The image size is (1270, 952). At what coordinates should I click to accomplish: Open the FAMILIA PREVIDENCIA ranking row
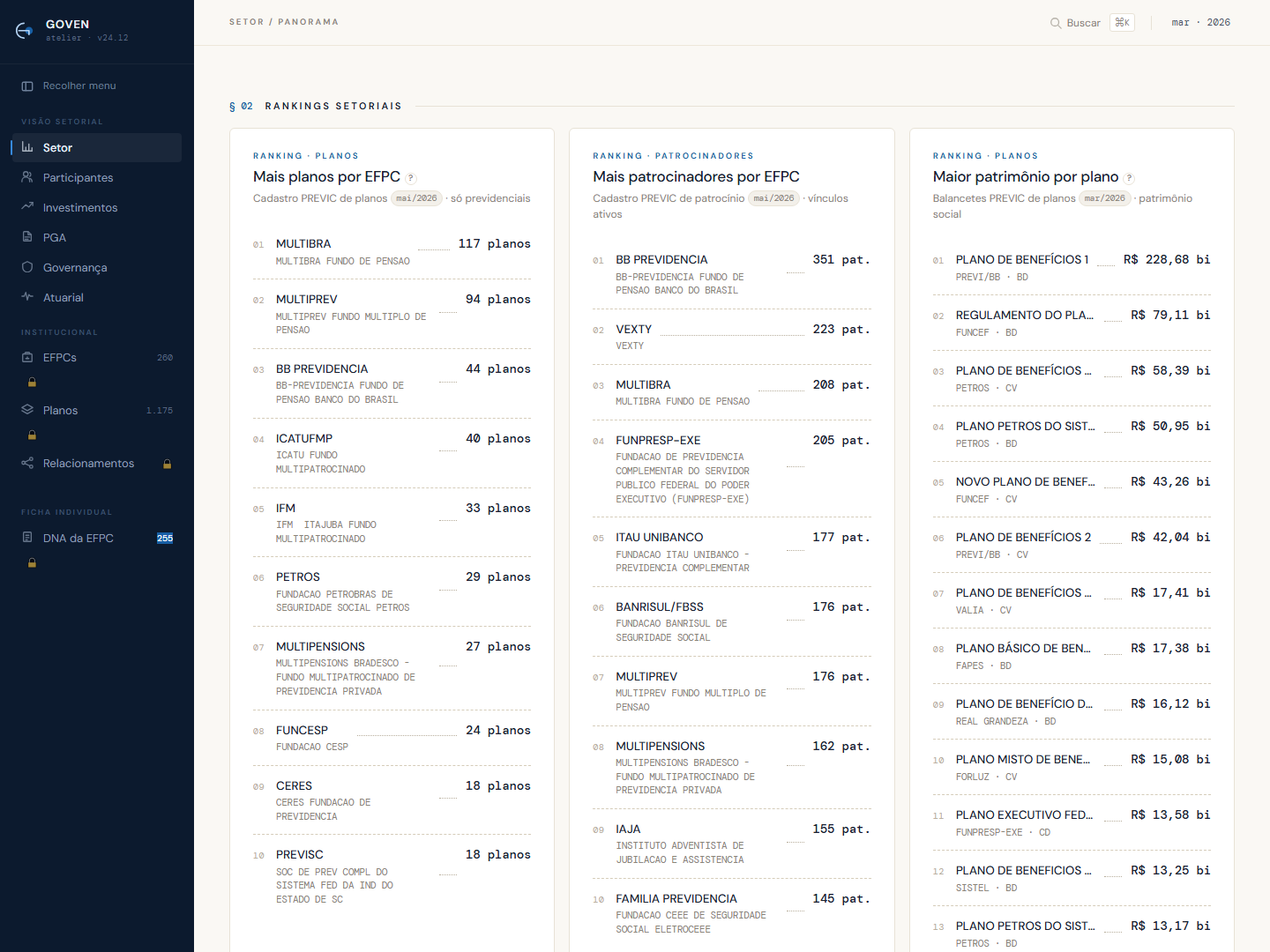click(732, 913)
